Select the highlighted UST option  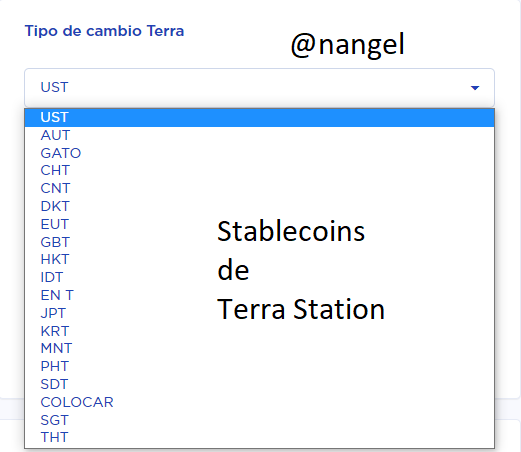pos(259,117)
